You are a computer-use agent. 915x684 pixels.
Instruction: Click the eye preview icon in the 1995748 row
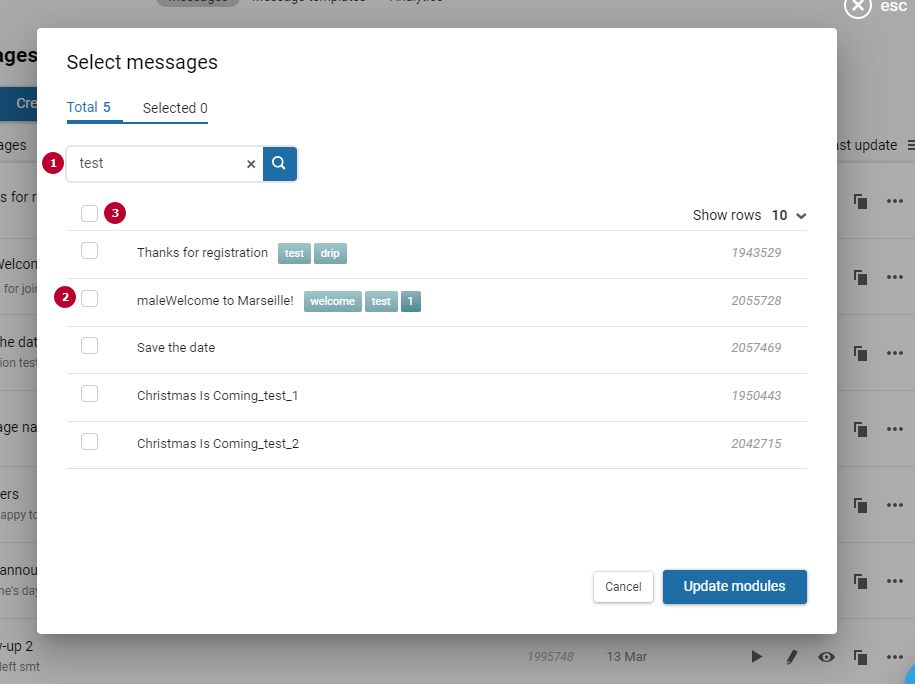coord(826,657)
